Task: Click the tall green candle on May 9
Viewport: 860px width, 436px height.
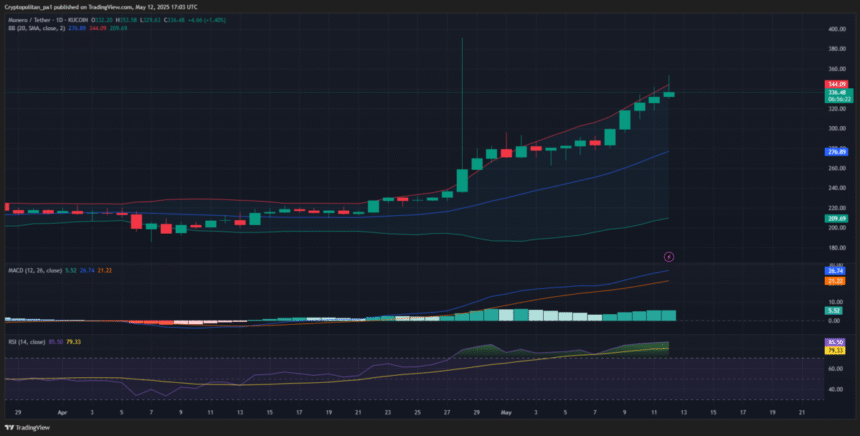Action: 625,120
